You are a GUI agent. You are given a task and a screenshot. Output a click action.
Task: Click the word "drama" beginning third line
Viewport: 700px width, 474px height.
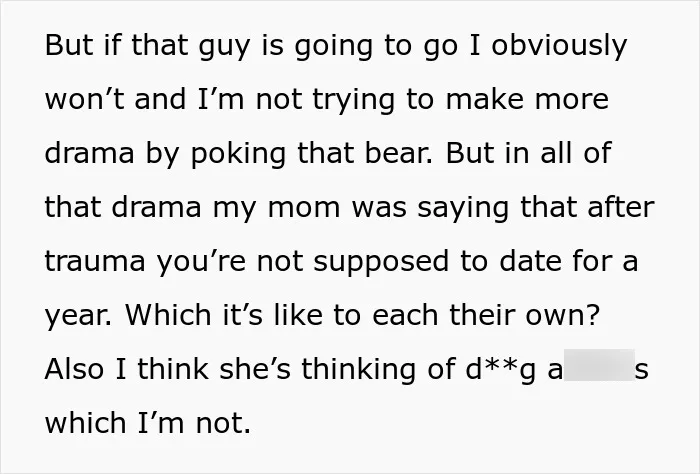pyautogui.click(x=89, y=153)
